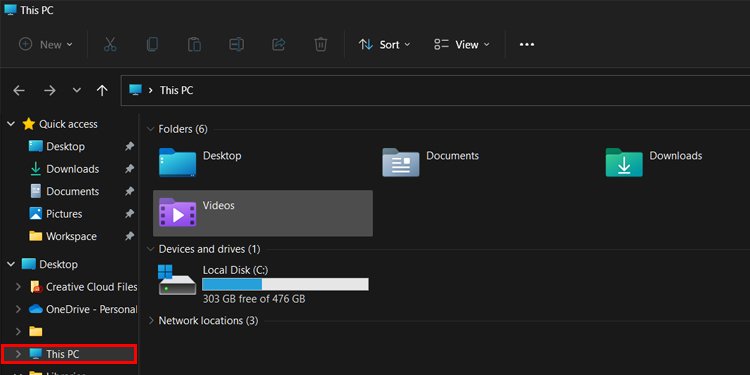750x375 pixels.
Task: Click the 303 GB free of 476 GB text
Action: 254,299
